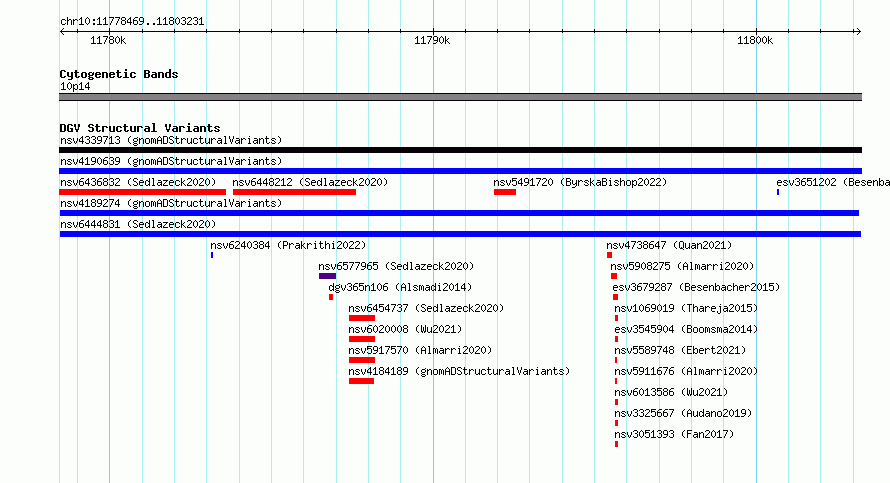Click the red nsv6448212 variant bar

(294, 192)
